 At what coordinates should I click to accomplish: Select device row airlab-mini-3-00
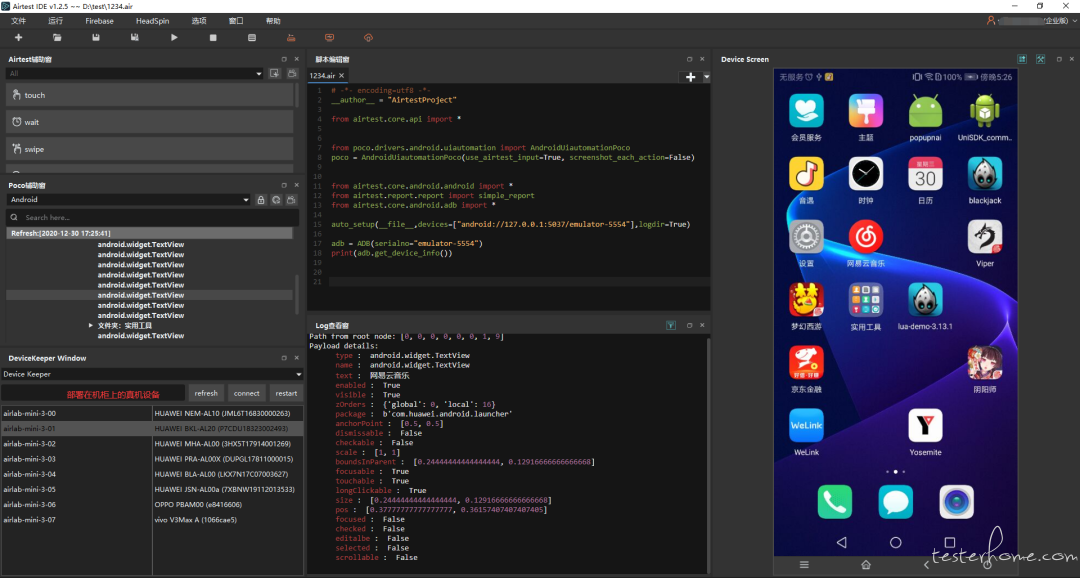(152, 413)
